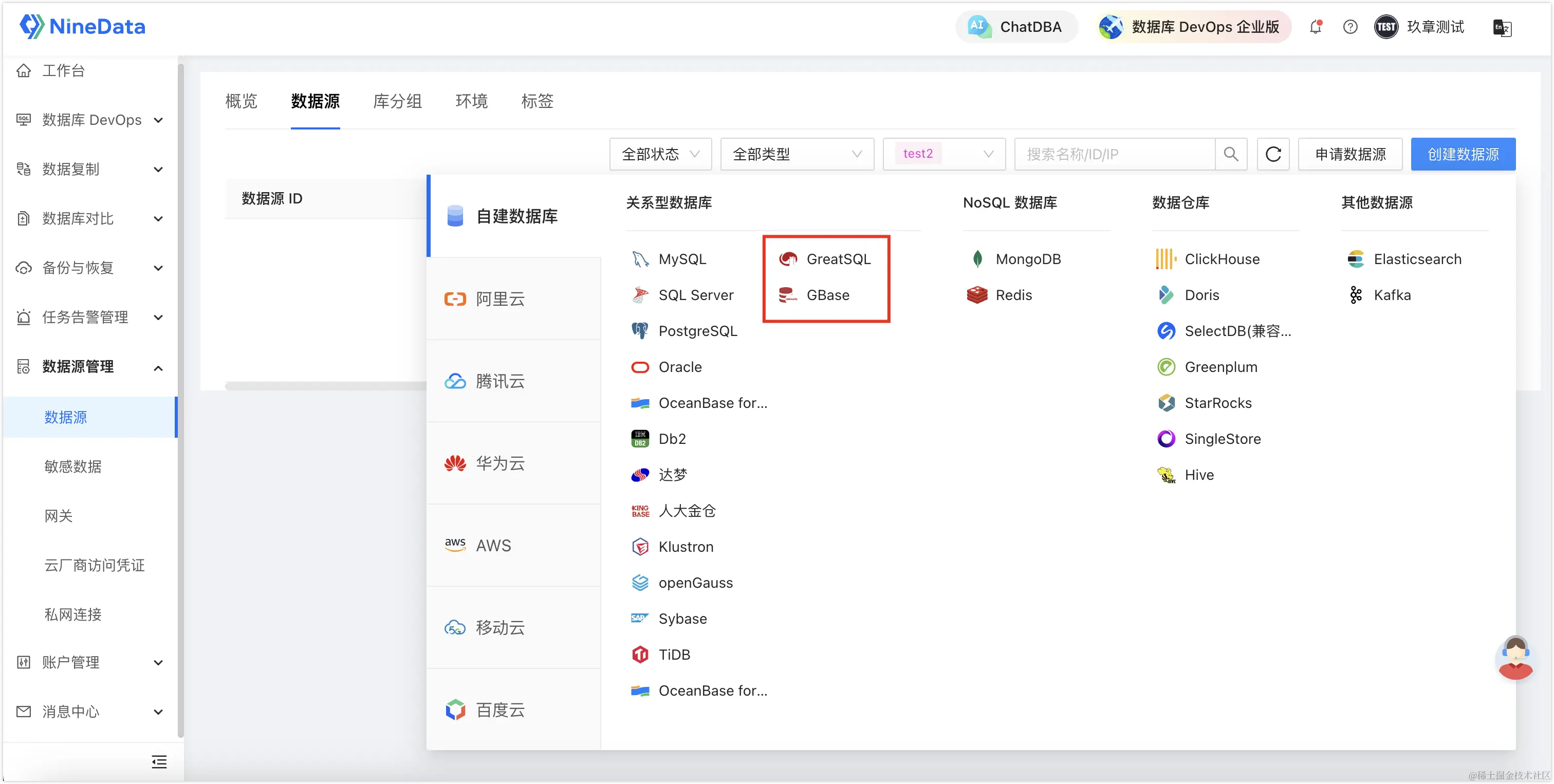Switch to the 库分组 tab
1554x784 pixels.
pyautogui.click(x=397, y=101)
